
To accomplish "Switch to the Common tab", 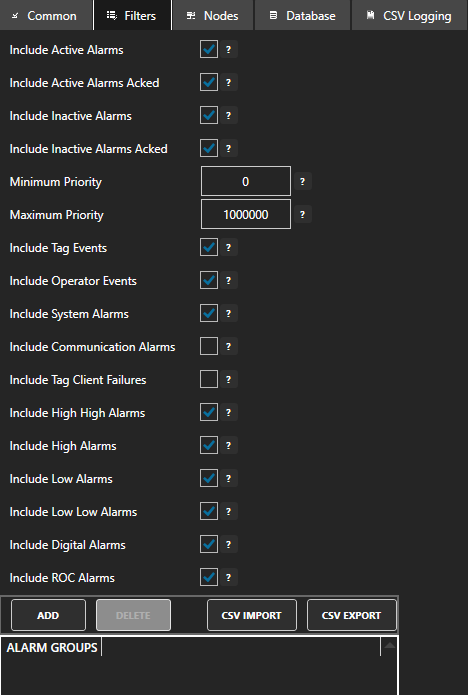I will tap(46, 16).
